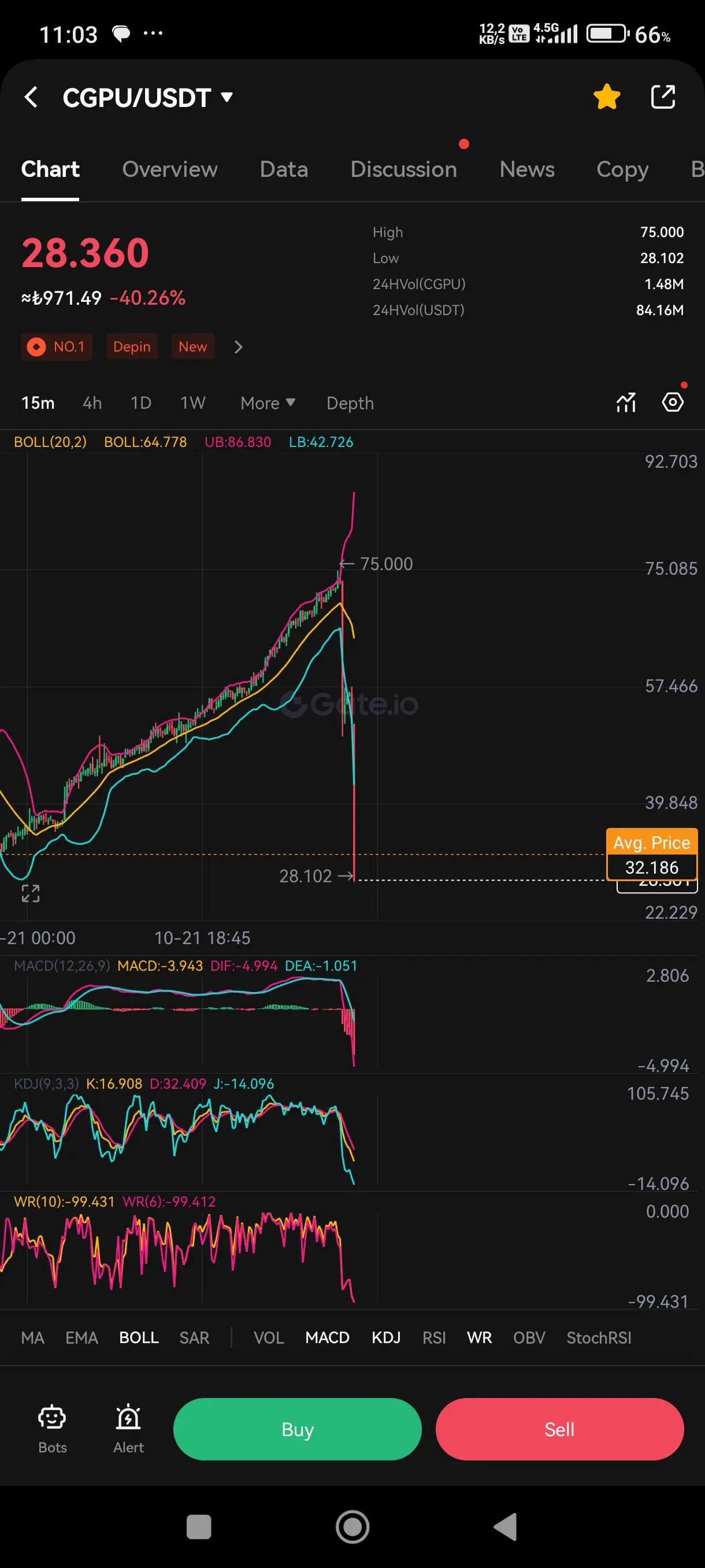Disable the MACD sub-indicator
The width and height of the screenshot is (705, 1568).
click(x=327, y=1337)
